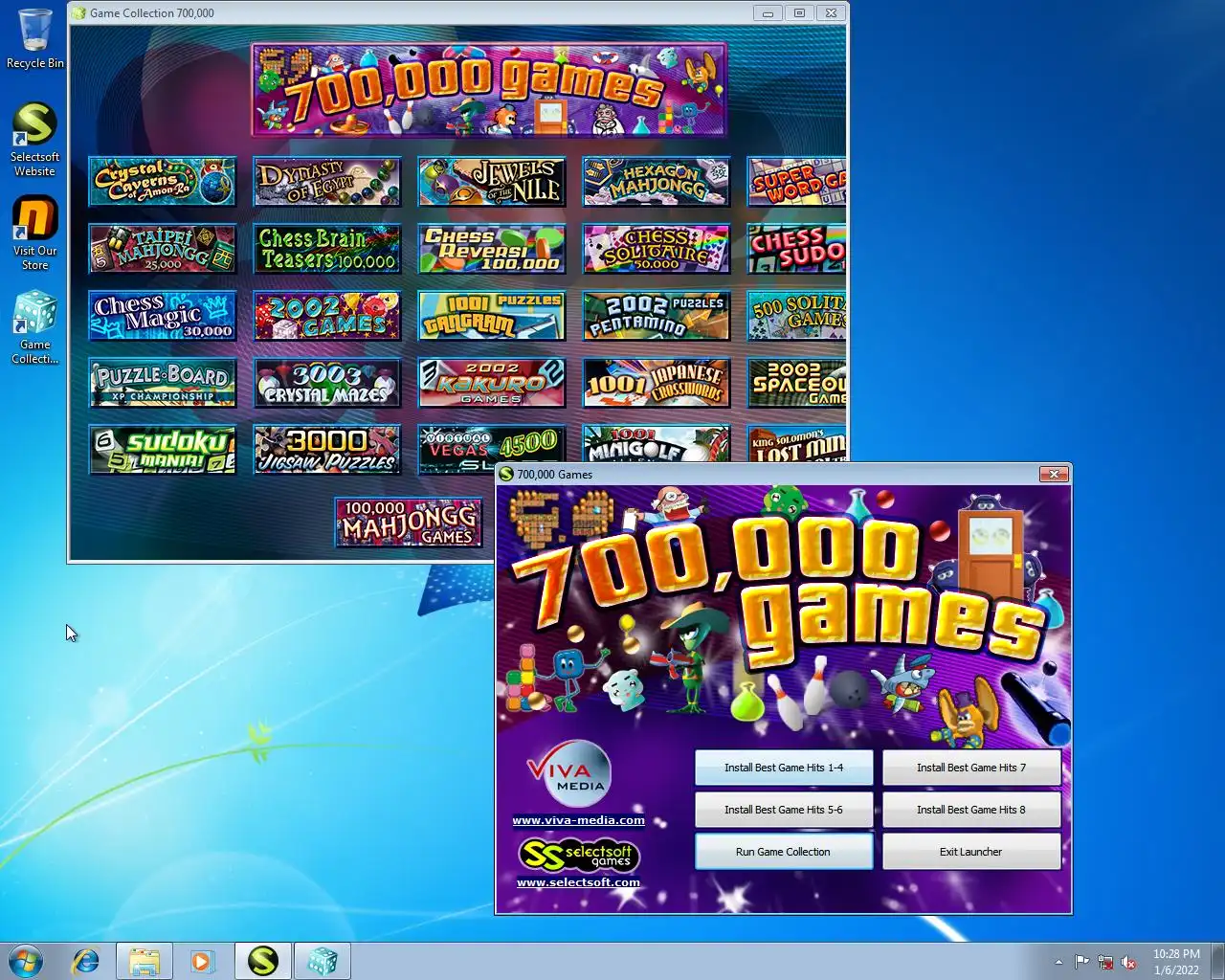Screen dimensions: 1225x980
Task: Launch Chess Magic 30,000 tile
Action: [162, 316]
